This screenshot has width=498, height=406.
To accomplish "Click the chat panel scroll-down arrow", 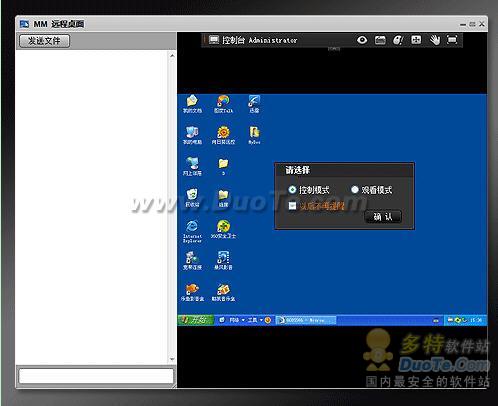I will point(172,359).
